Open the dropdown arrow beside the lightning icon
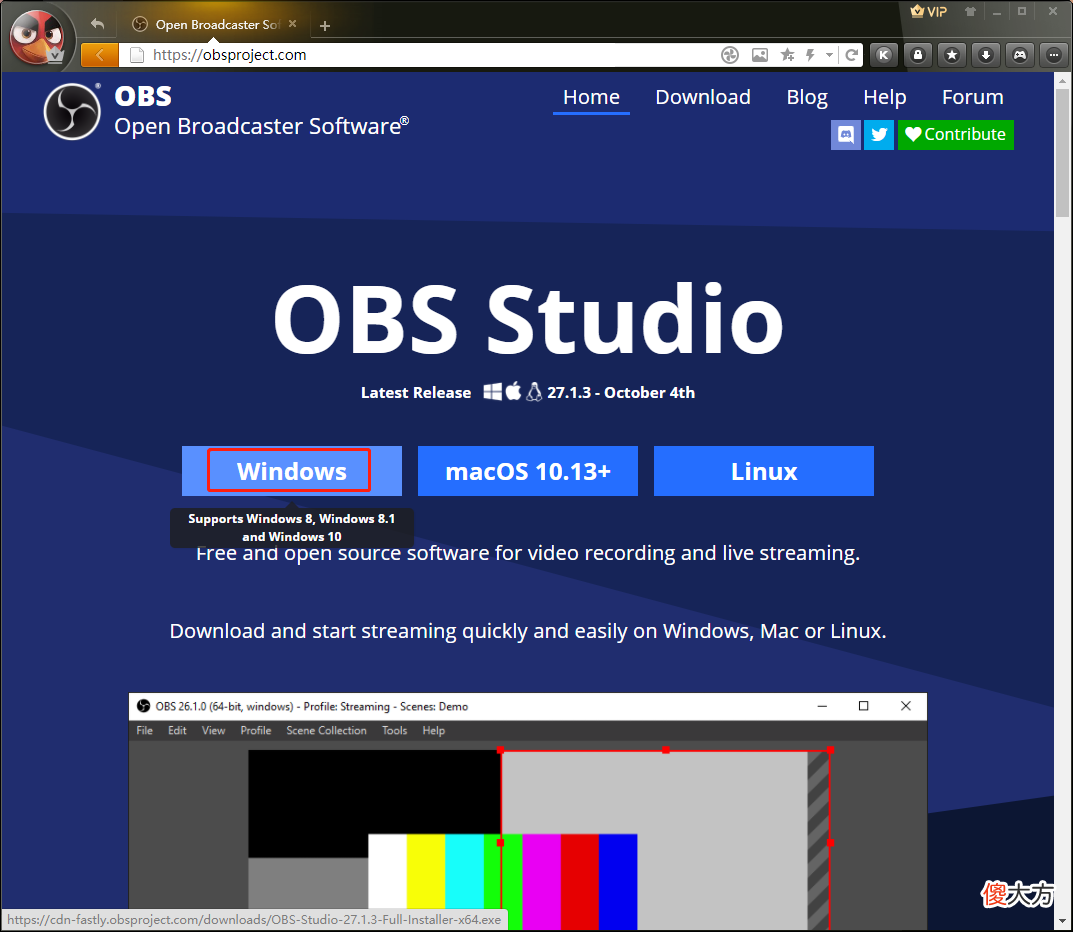The height and width of the screenshot is (932, 1073). point(829,55)
